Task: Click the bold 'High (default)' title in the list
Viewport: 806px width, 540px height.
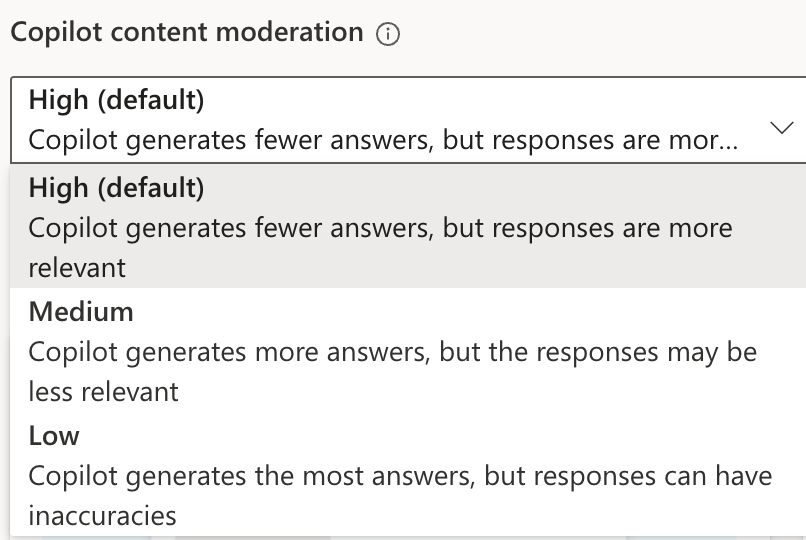Action: tap(116, 188)
